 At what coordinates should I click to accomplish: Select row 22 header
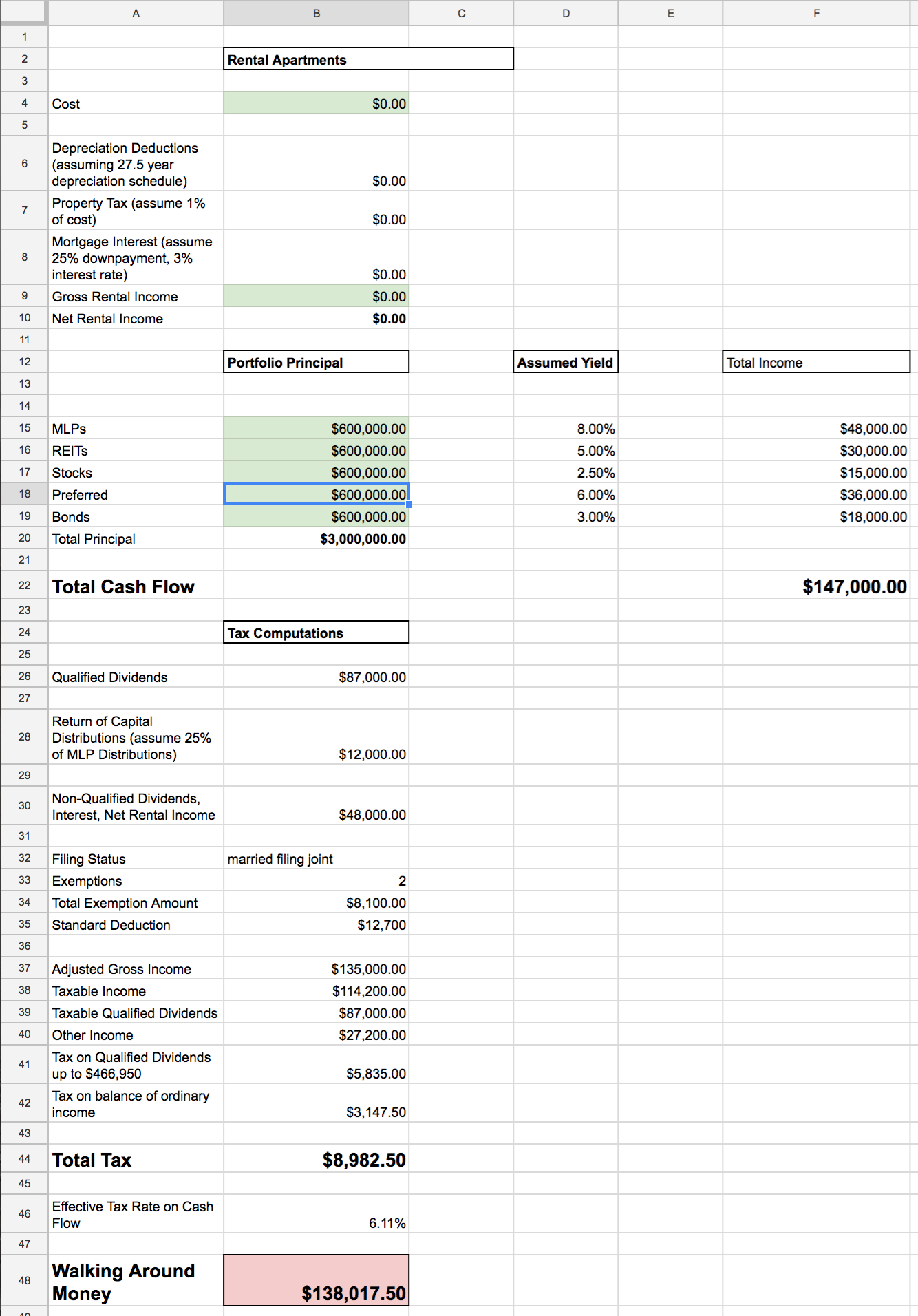pos(24,585)
